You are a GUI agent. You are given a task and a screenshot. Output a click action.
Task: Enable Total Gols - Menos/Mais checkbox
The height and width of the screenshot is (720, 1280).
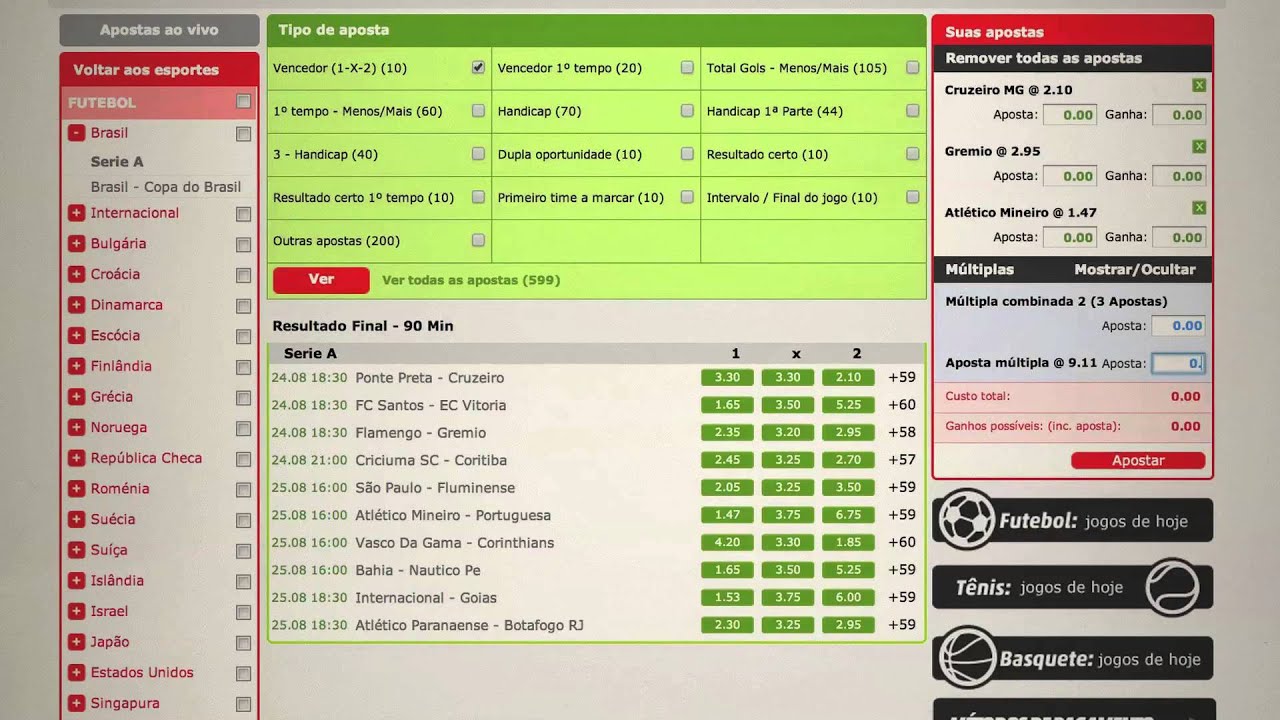click(x=912, y=68)
